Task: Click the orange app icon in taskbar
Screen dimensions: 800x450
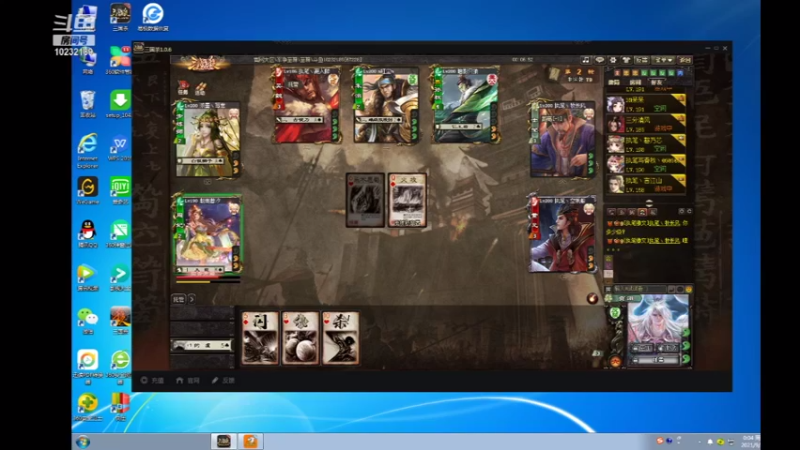Action: click(250, 441)
